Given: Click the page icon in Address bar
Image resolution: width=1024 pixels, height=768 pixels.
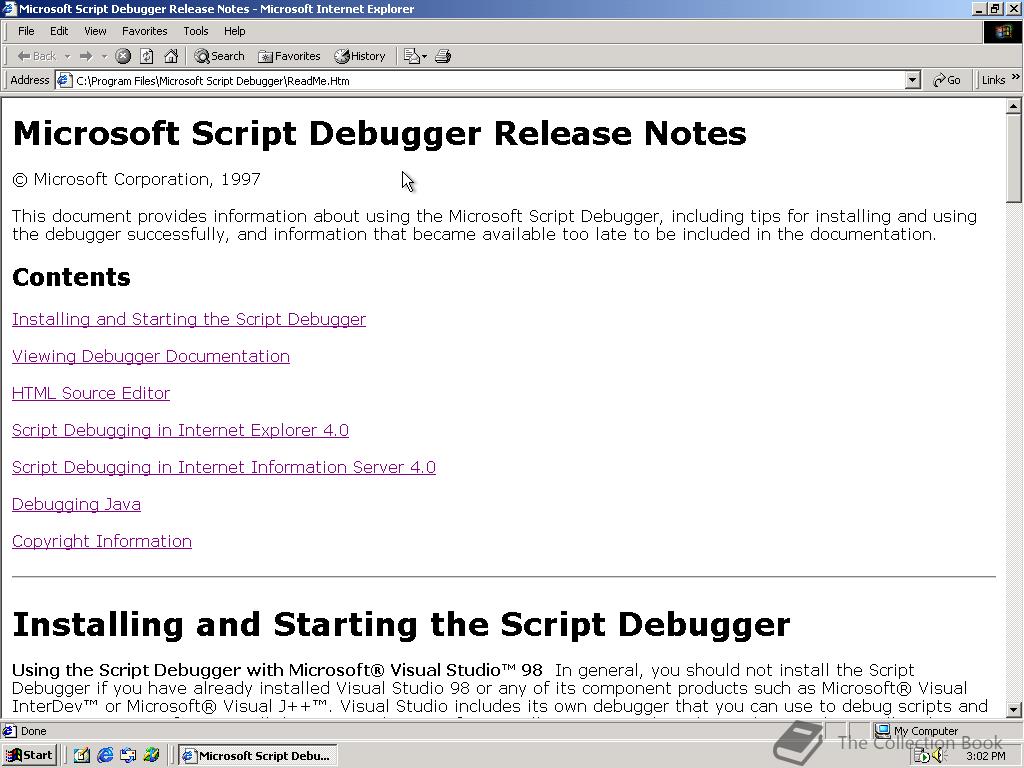Looking at the screenshot, I should pos(63,80).
